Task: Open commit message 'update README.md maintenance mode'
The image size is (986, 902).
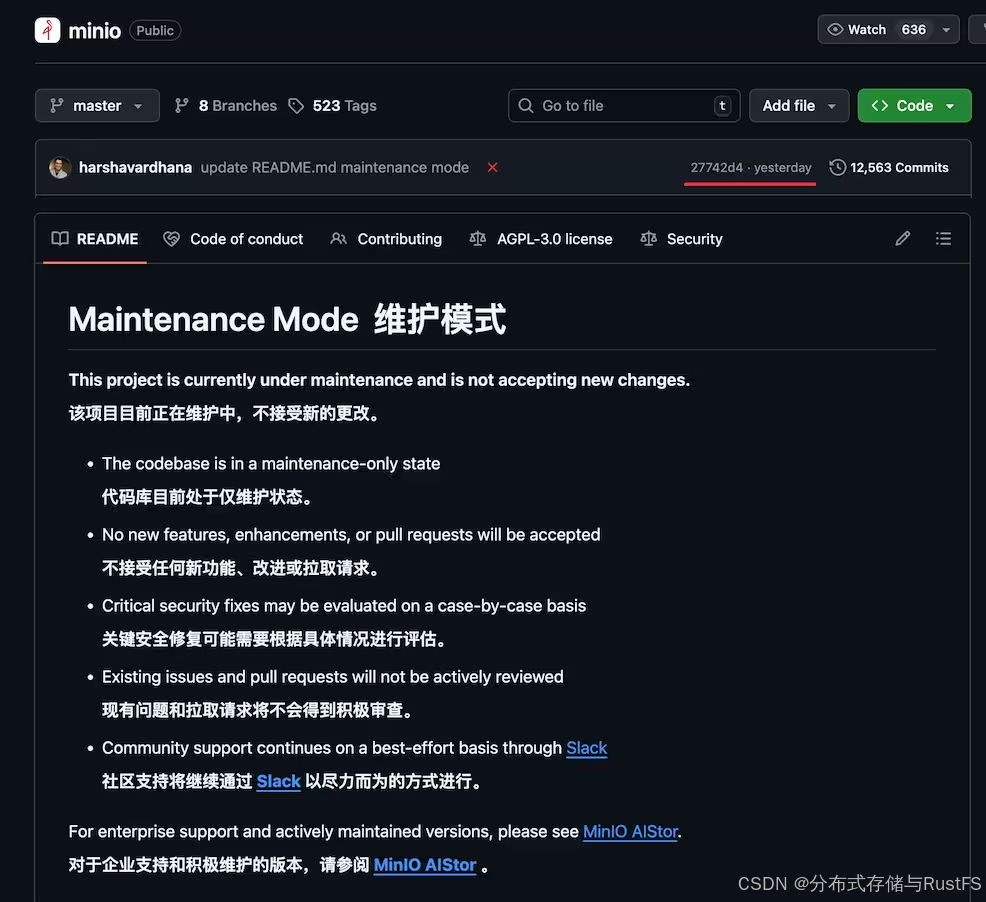Action: point(335,167)
